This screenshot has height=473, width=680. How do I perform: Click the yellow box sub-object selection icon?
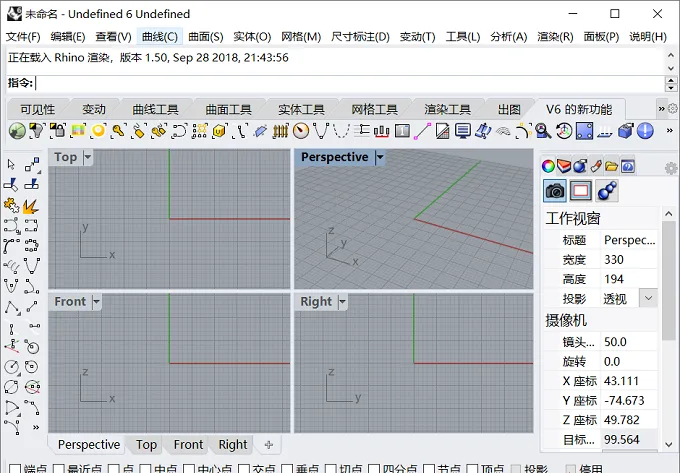[x=219, y=130]
